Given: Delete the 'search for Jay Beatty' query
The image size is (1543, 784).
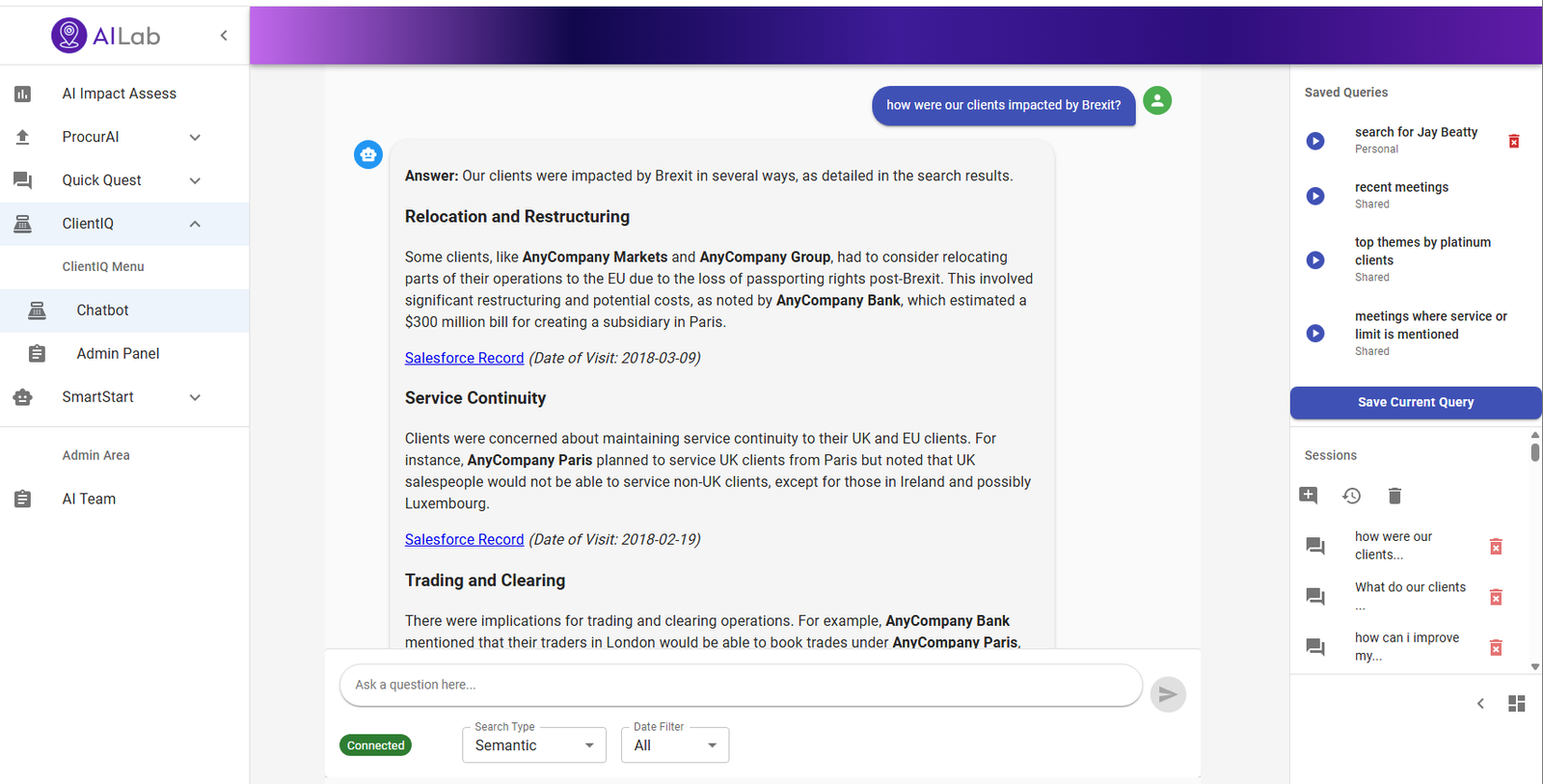Looking at the screenshot, I should pos(1514,142).
